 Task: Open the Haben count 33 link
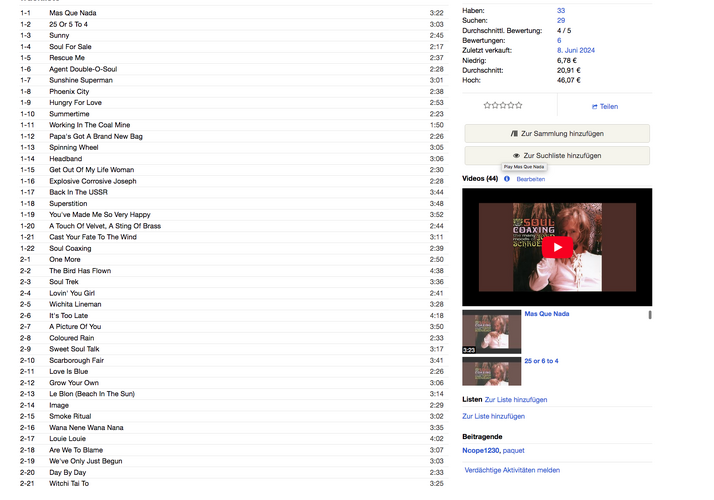click(x=561, y=10)
